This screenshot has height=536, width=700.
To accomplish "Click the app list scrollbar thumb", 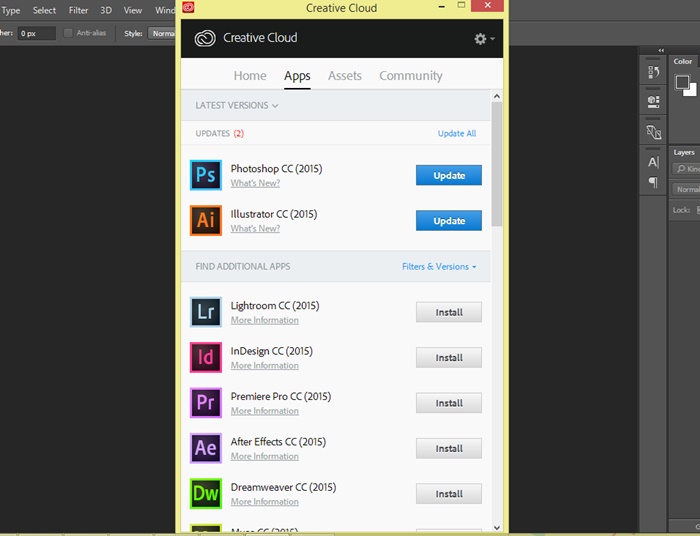I will (x=496, y=164).
